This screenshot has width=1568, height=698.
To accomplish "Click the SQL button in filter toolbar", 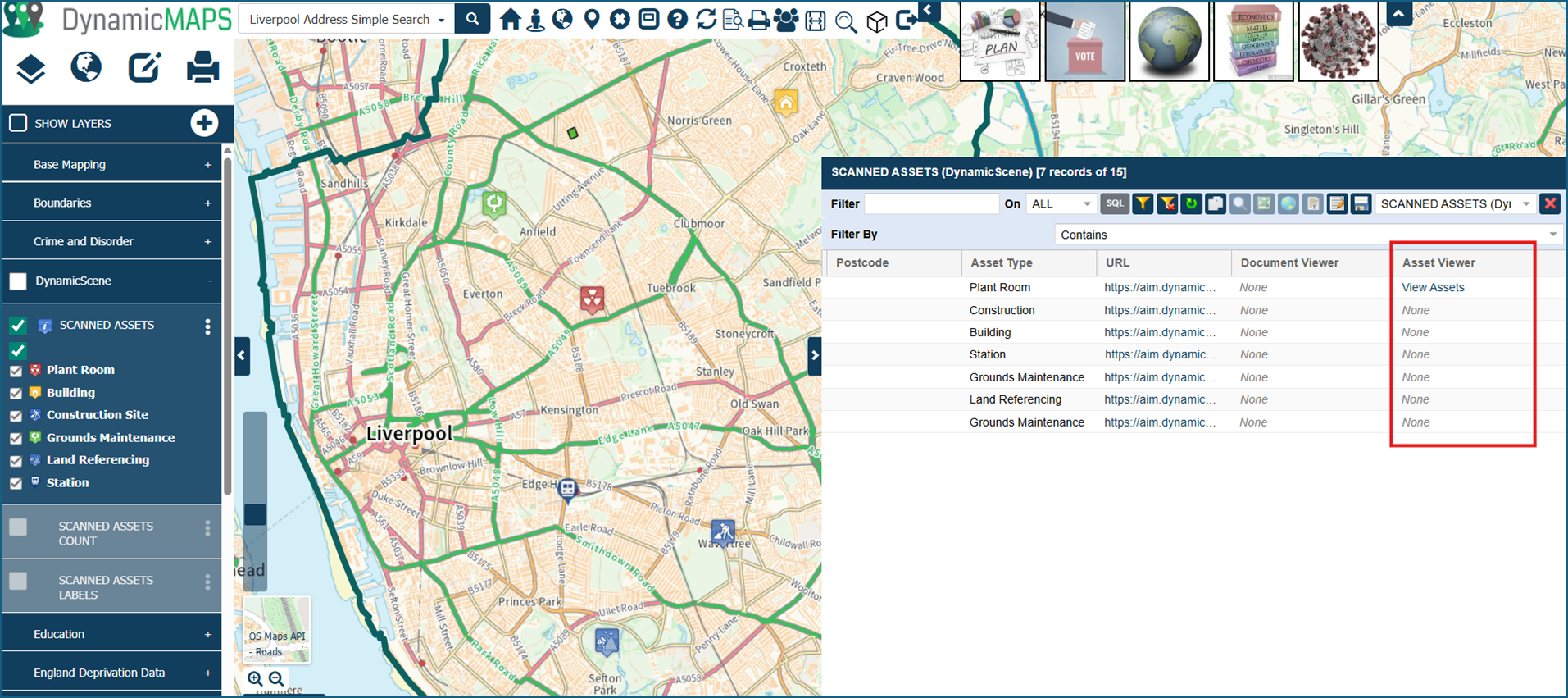I will (x=1115, y=203).
